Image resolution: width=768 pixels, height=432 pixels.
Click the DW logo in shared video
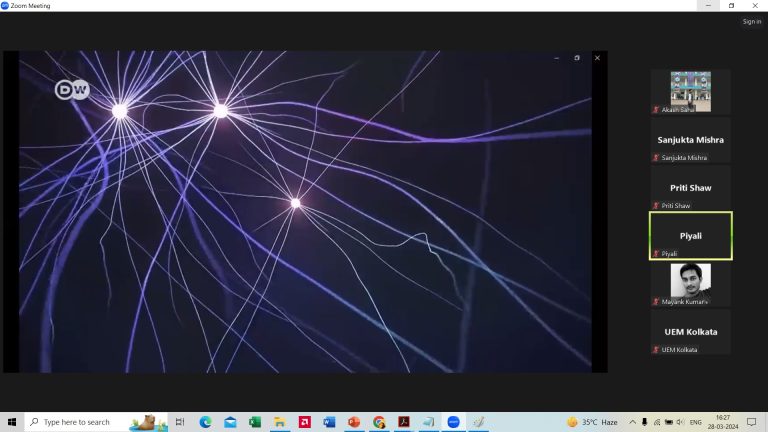(72, 90)
